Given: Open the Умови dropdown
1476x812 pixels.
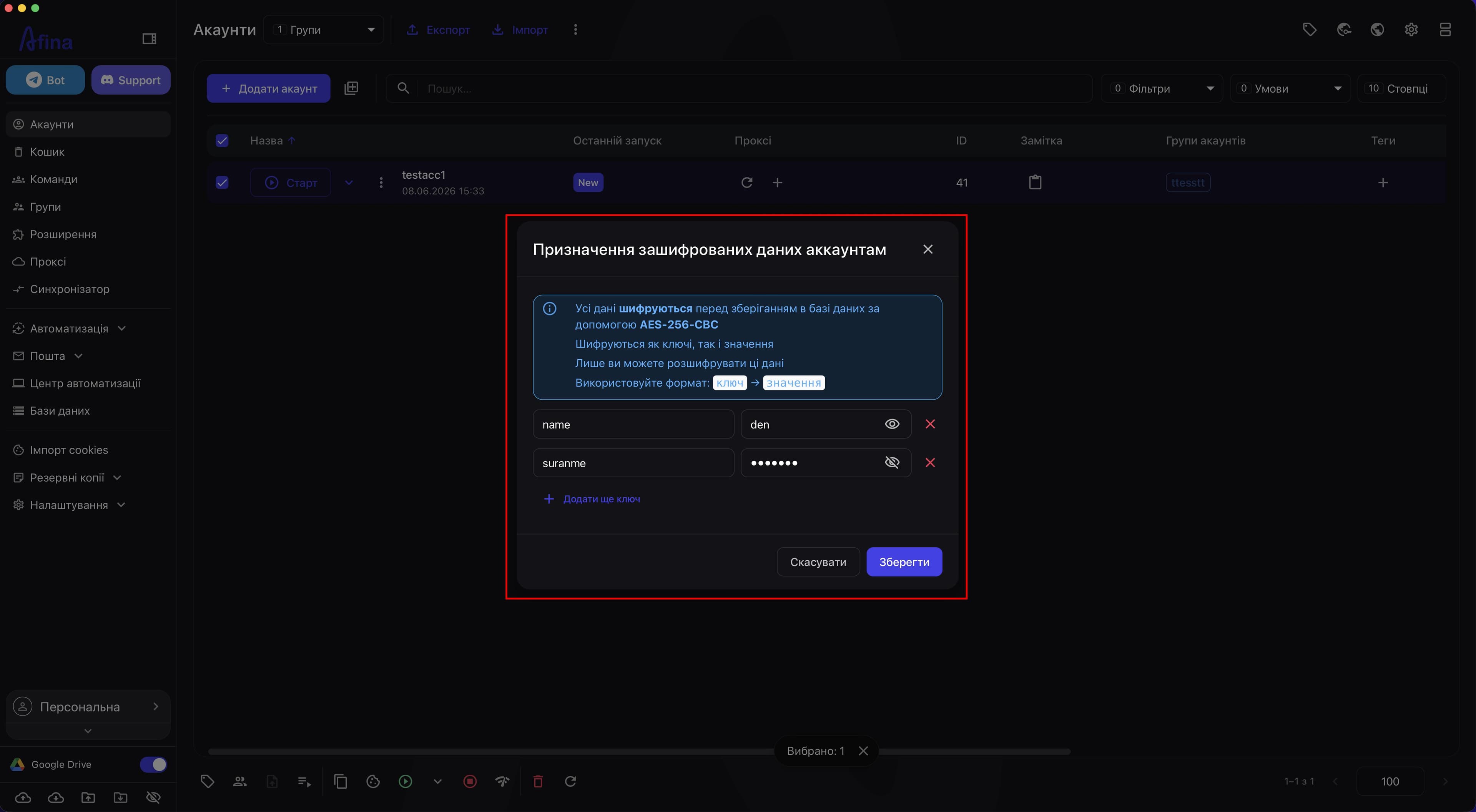Looking at the screenshot, I should click(x=1290, y=88).
